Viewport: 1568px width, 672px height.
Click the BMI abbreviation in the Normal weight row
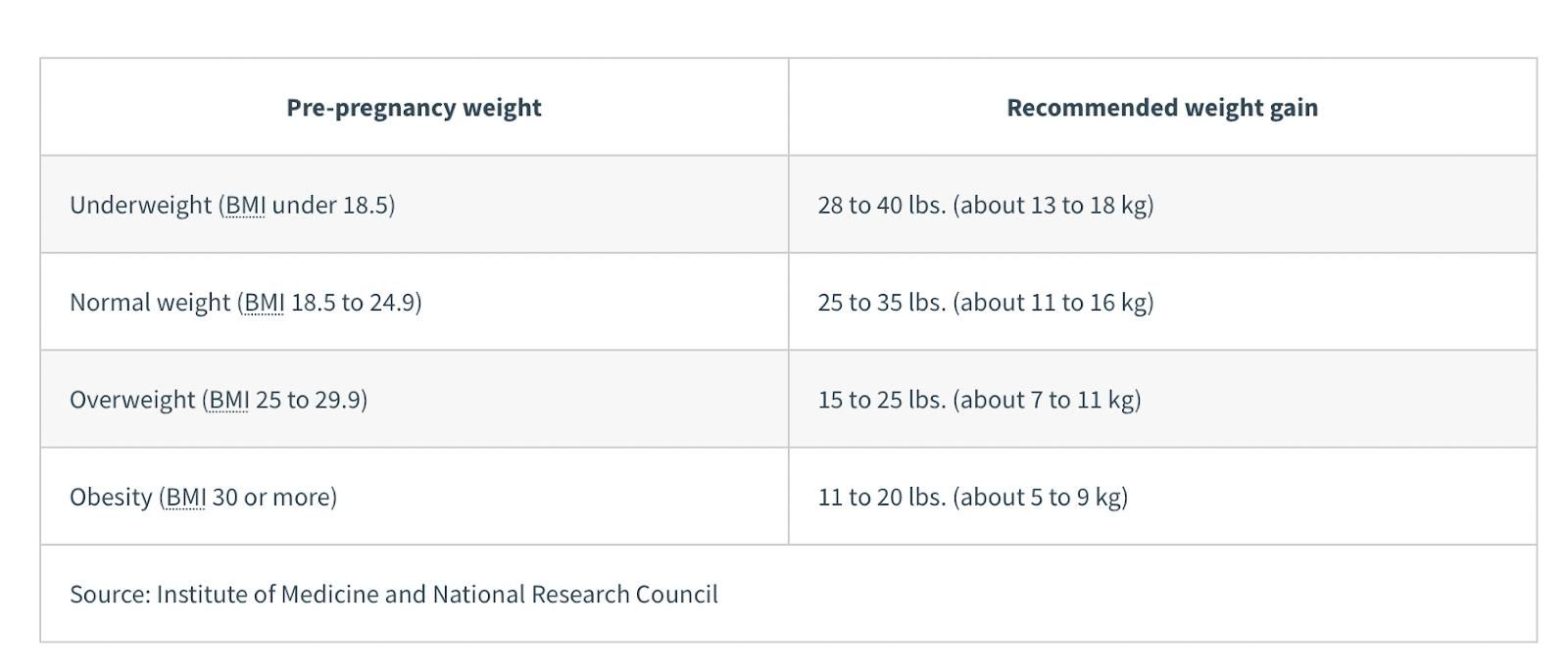264,302
